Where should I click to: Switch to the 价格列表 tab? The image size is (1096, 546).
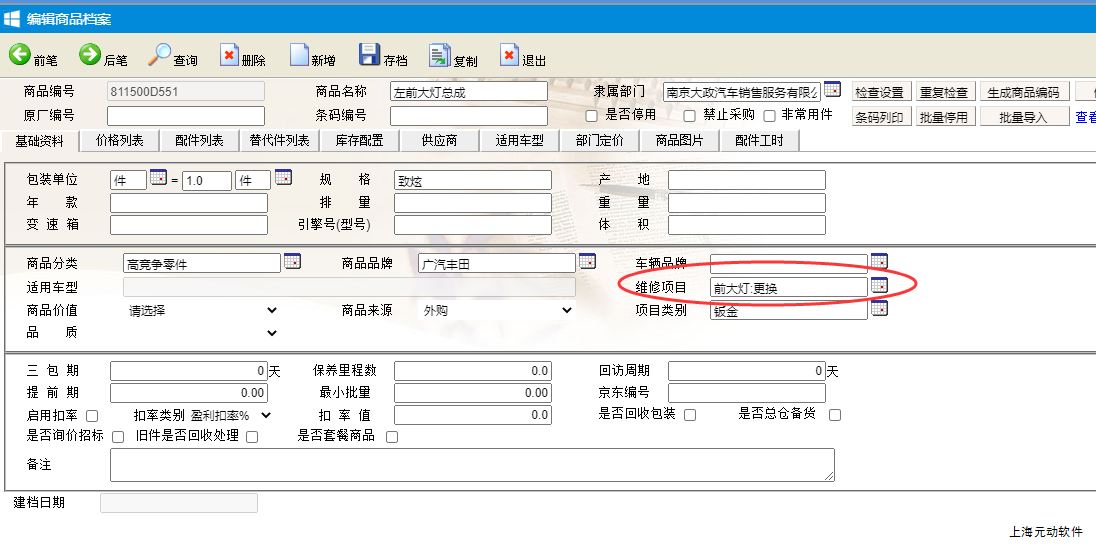coord(120,141)
